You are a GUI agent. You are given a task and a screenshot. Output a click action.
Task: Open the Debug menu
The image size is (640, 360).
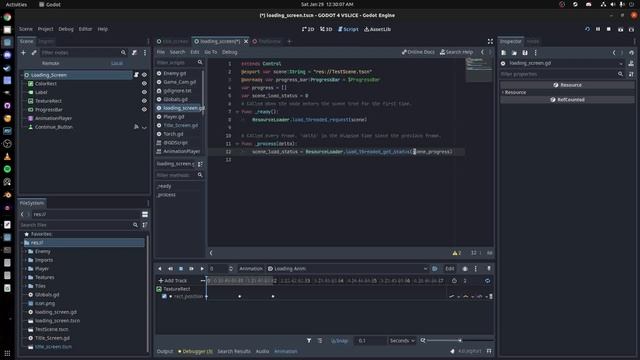point(66,29)
